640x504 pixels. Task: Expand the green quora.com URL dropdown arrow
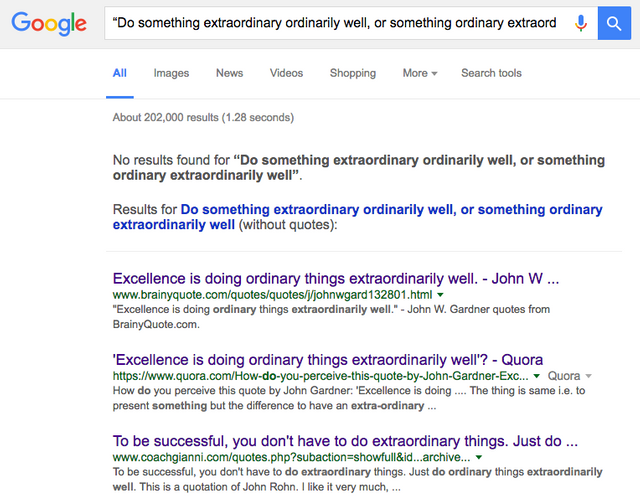[538, 376]
